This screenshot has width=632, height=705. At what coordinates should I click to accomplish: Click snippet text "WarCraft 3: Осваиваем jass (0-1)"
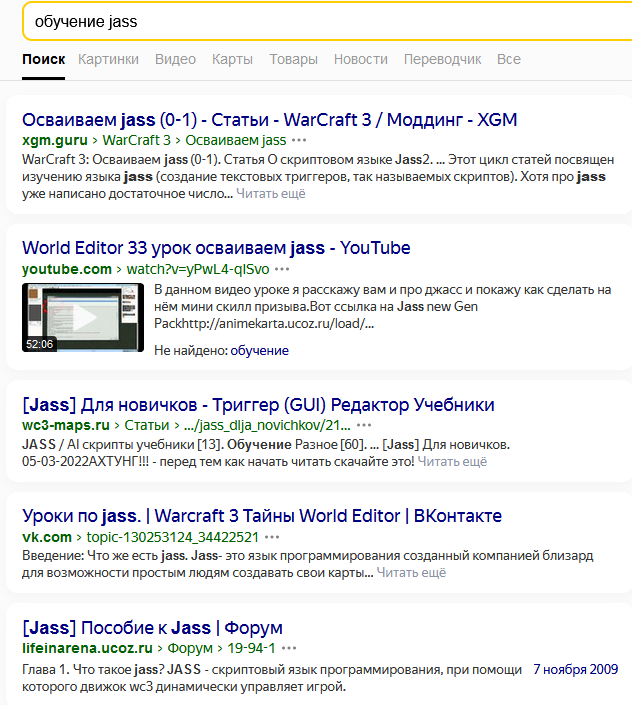121,160
